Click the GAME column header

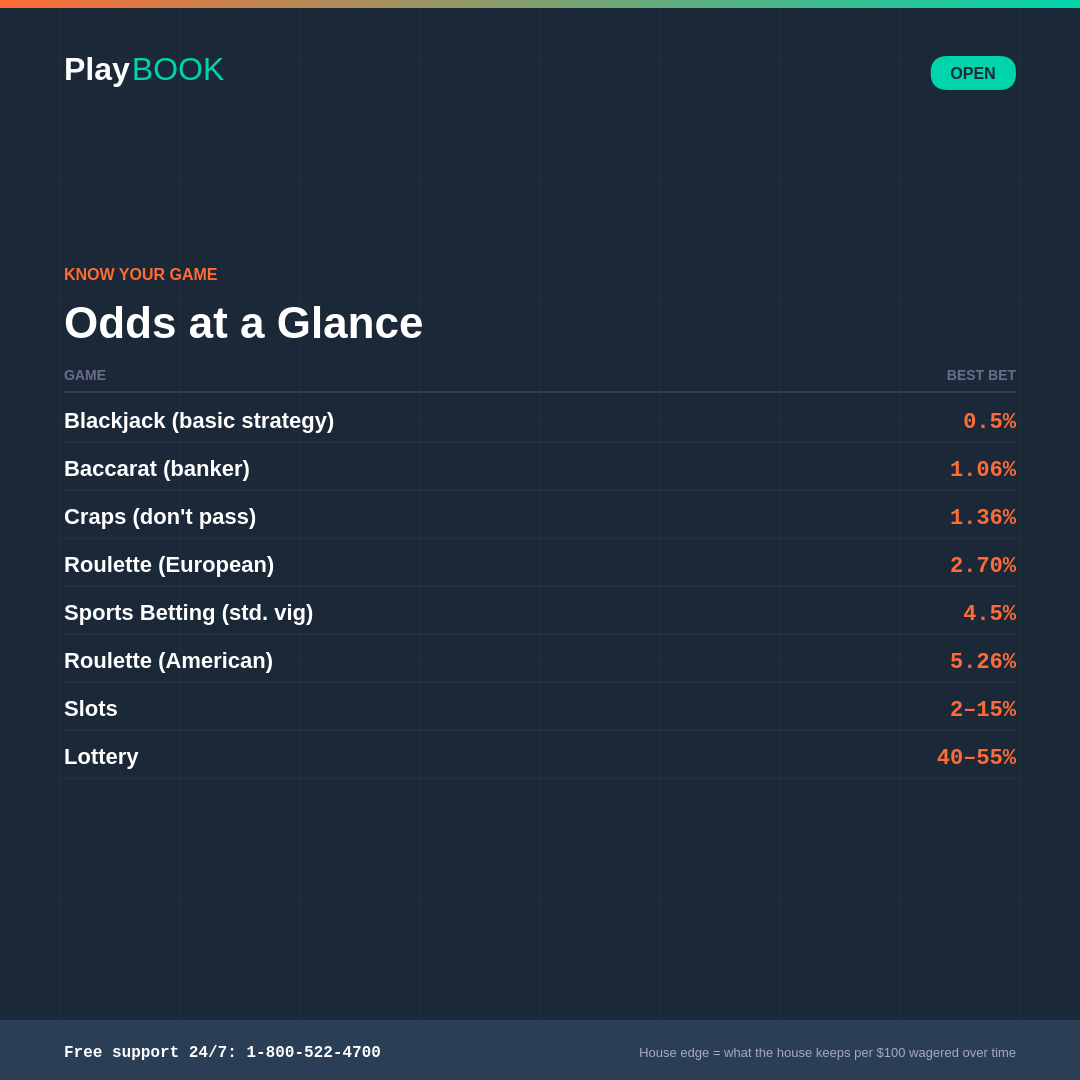(x=85, y=375)
